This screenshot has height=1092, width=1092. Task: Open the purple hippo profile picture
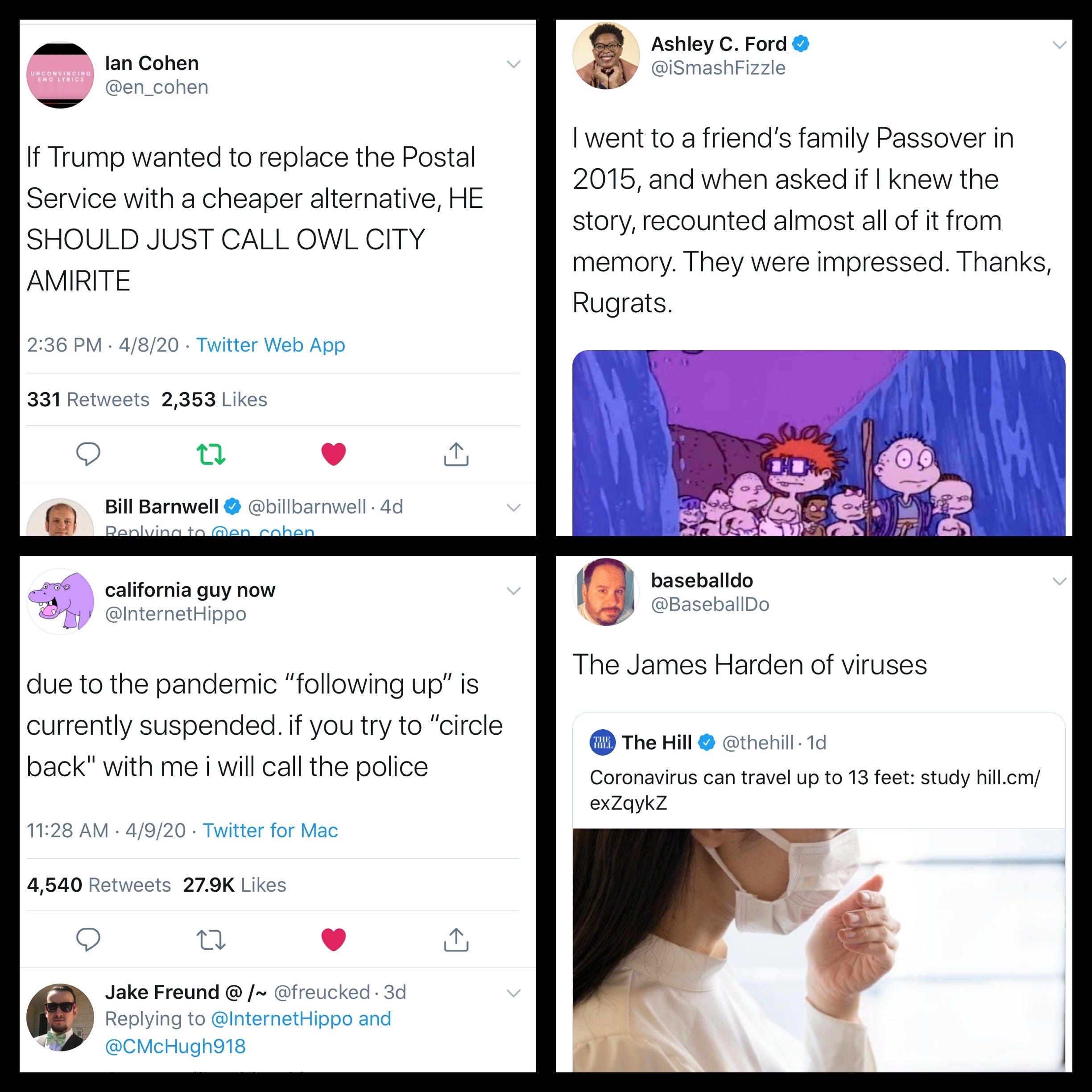[x=61, y=601]
